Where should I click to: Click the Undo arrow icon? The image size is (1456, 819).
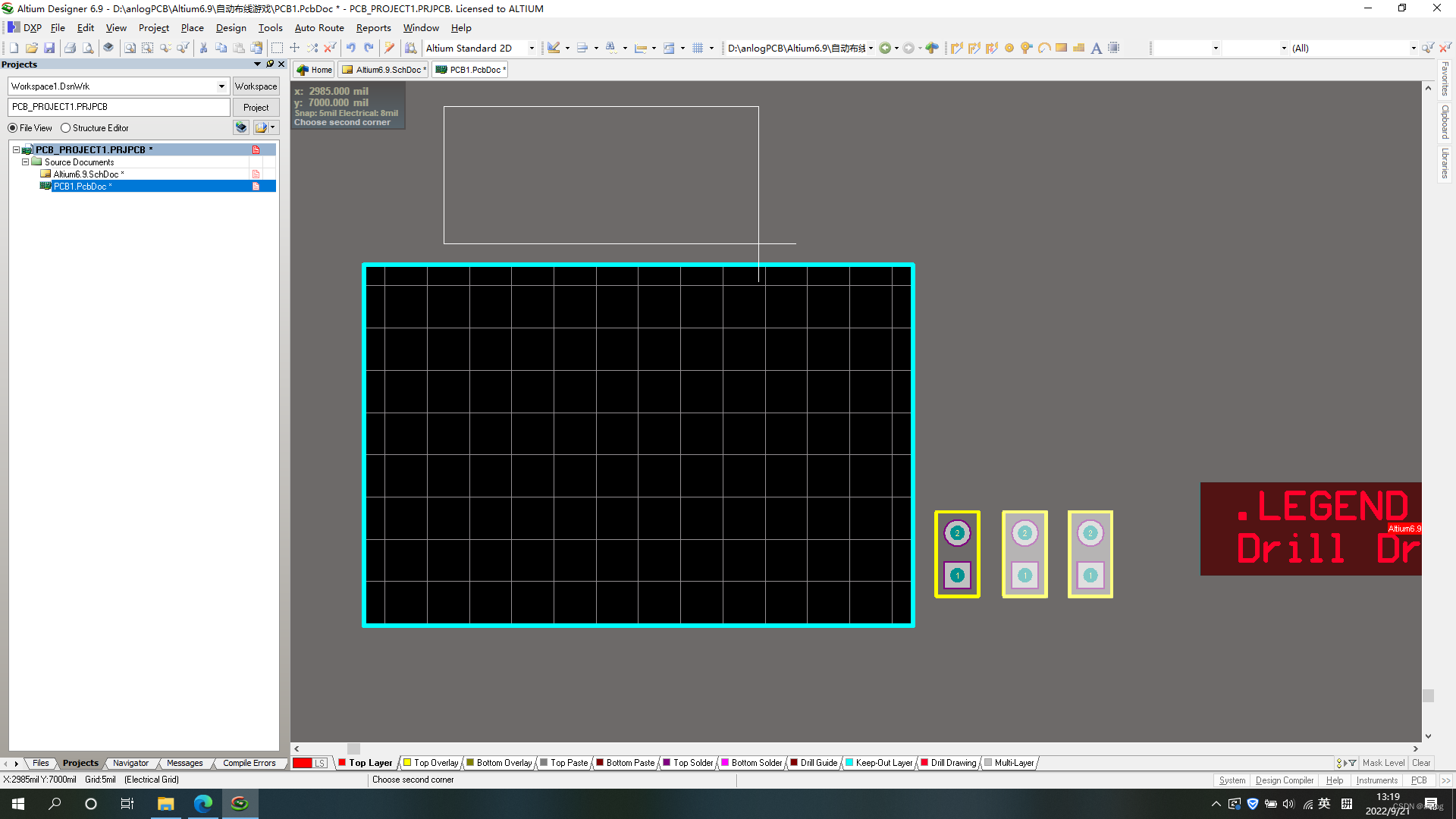coord(351,48)
